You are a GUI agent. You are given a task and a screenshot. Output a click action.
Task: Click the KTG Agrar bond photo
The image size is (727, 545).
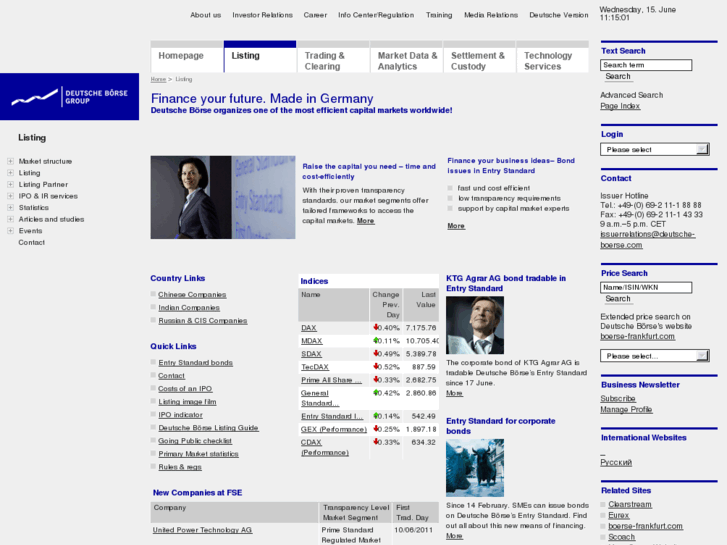(x=475, y=325)
